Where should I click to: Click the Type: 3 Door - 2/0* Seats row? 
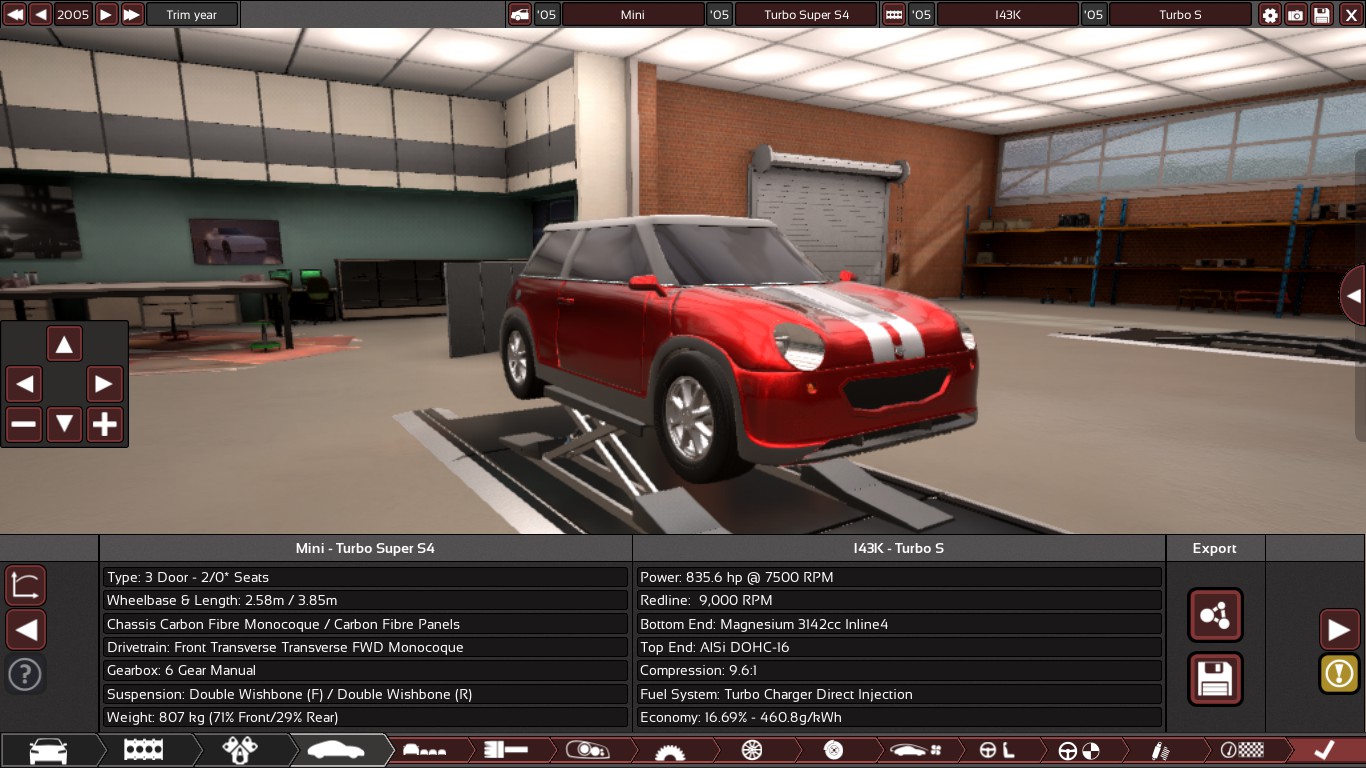[365, 577]
